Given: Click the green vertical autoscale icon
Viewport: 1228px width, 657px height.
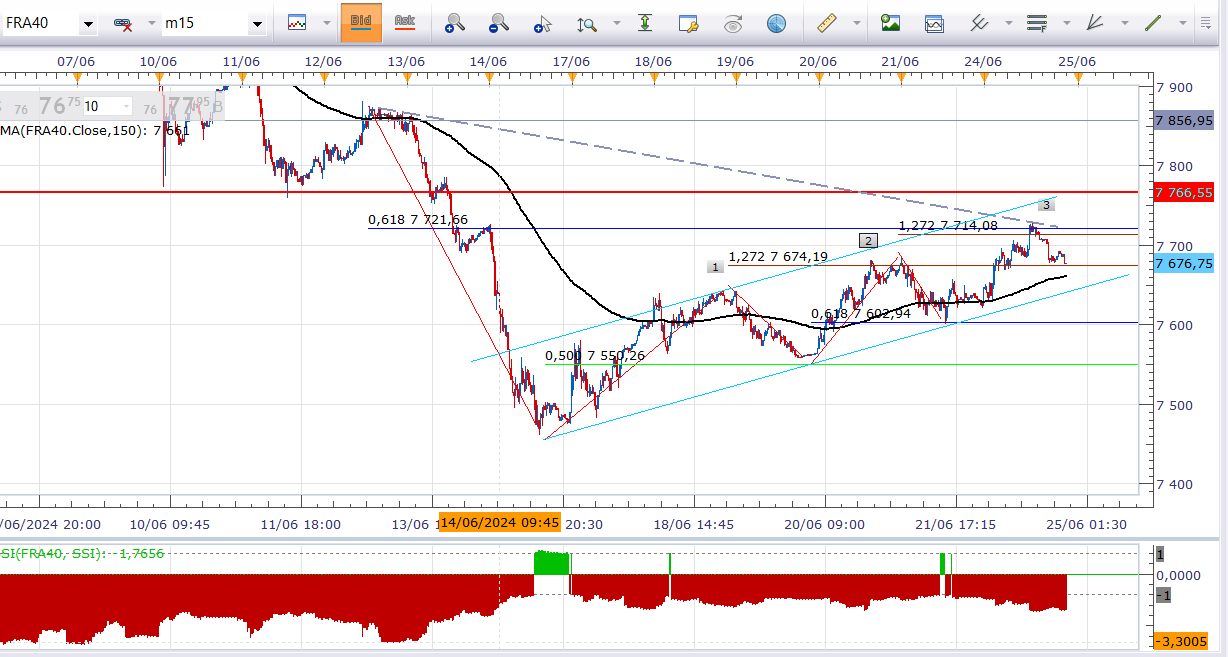Looking at the screenshot, I should click(645, 22).
